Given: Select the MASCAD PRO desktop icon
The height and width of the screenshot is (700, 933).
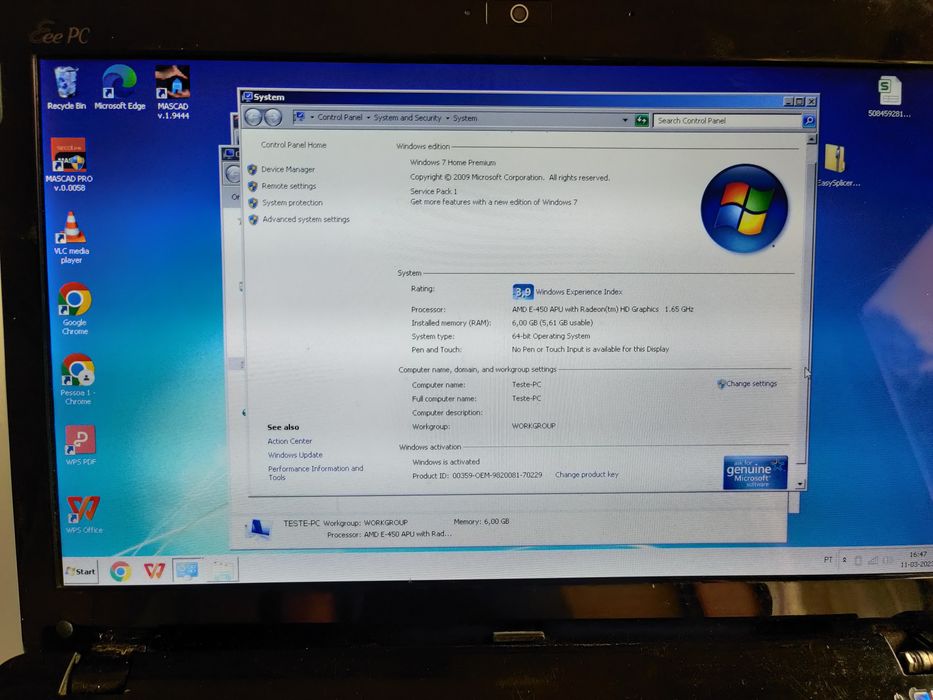Looking at the screenshot, I should click(69, 164).
